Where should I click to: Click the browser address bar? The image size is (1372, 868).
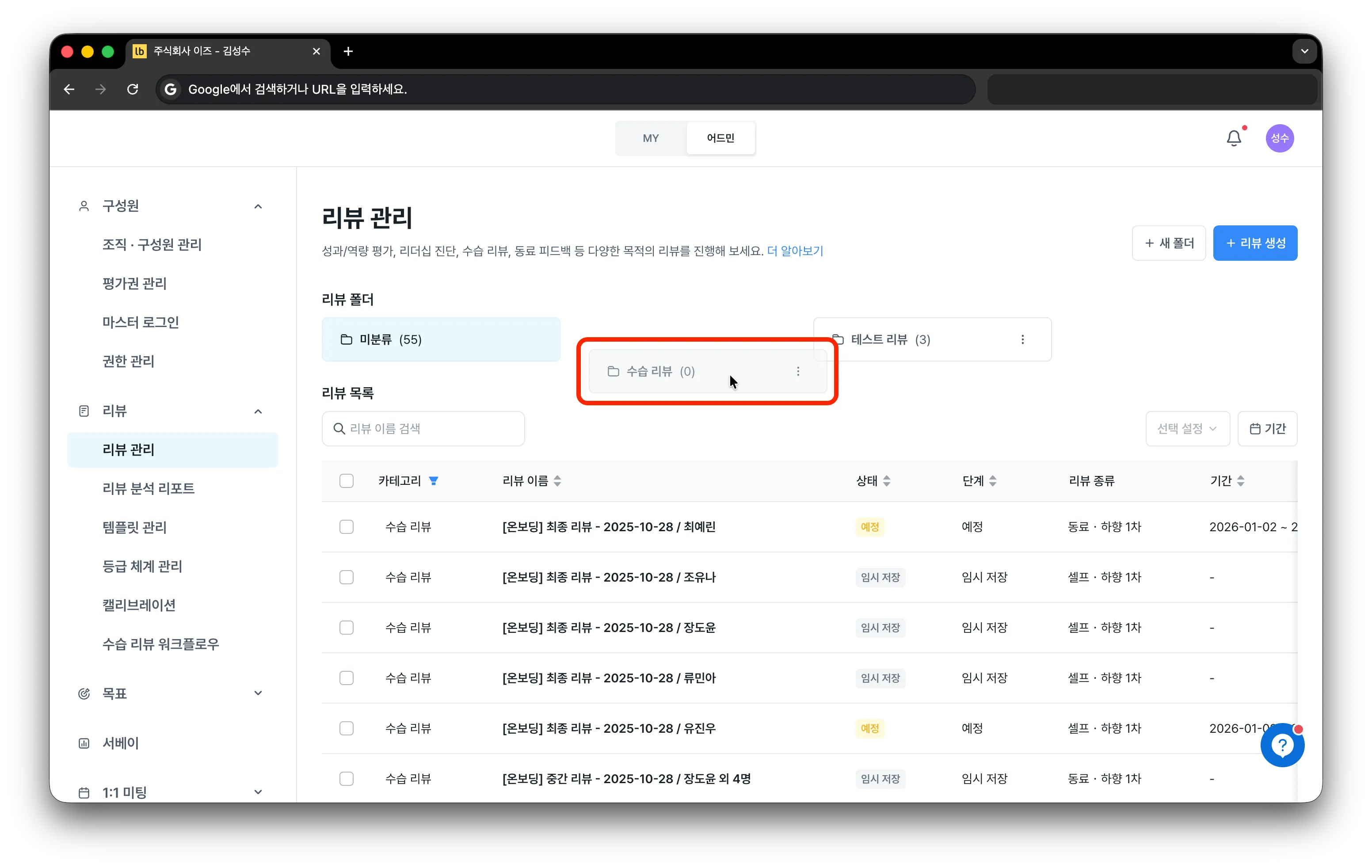point(565,89)
